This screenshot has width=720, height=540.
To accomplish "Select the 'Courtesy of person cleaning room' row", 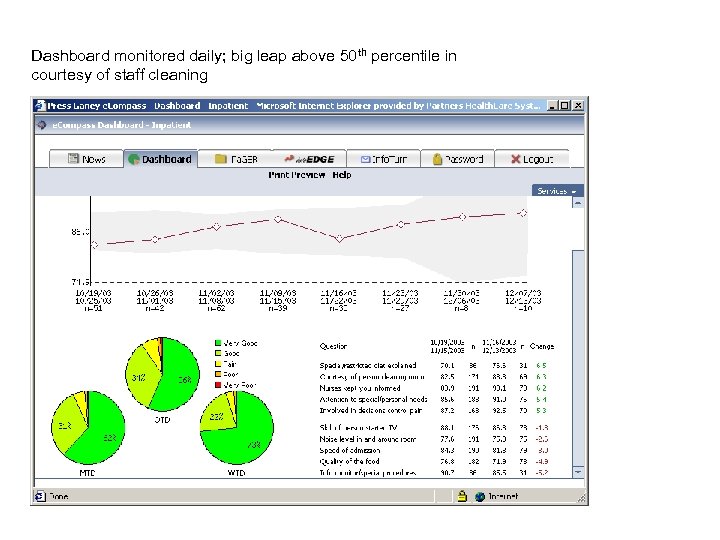I will [x=433, y=377].
